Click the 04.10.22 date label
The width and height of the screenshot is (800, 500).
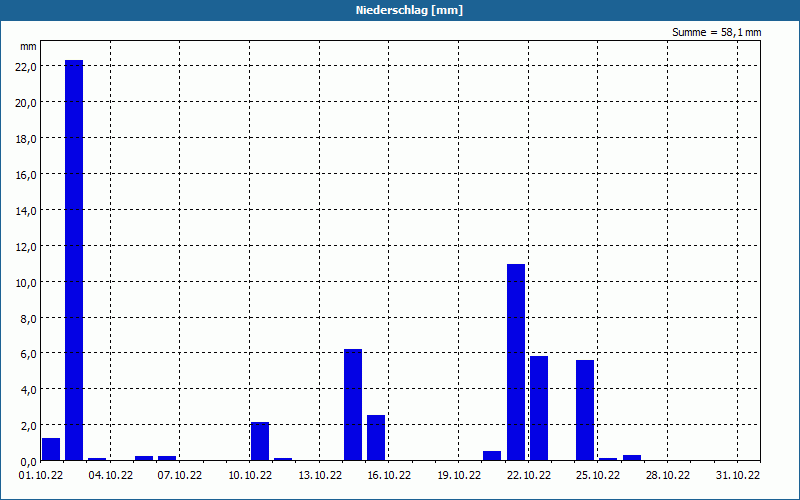[x=110, y=476]
